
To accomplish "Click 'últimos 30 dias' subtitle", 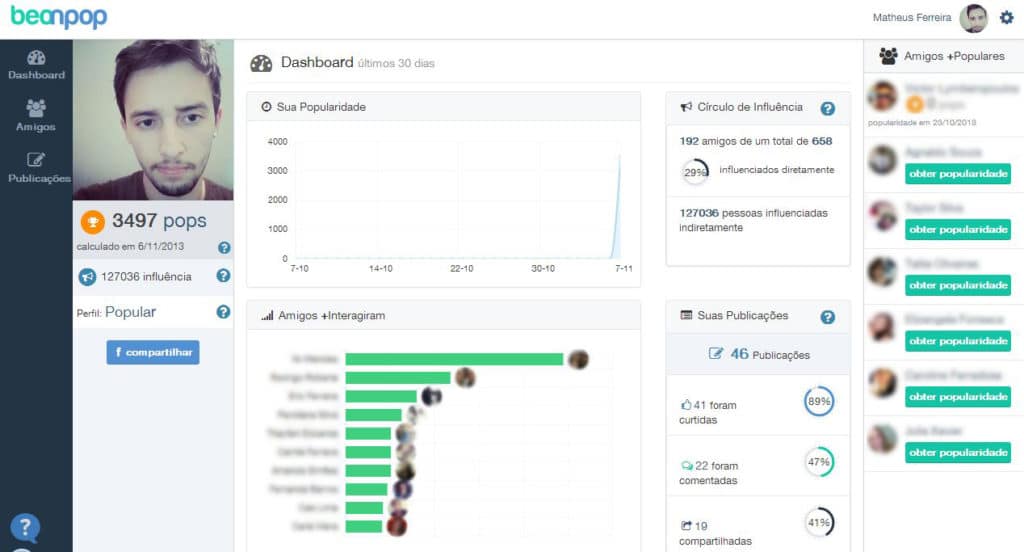I will [x=396, y=63].
